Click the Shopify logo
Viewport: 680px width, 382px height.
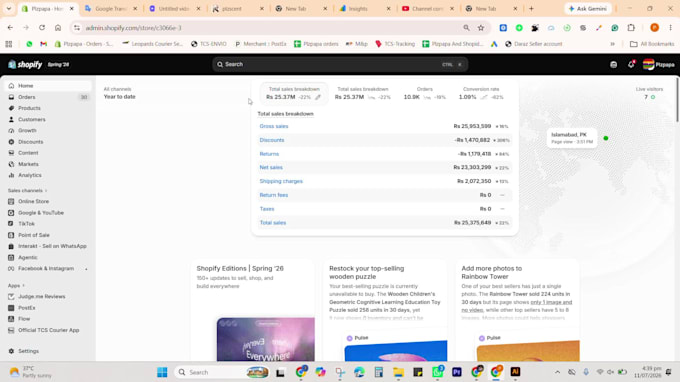pos(25,65)
